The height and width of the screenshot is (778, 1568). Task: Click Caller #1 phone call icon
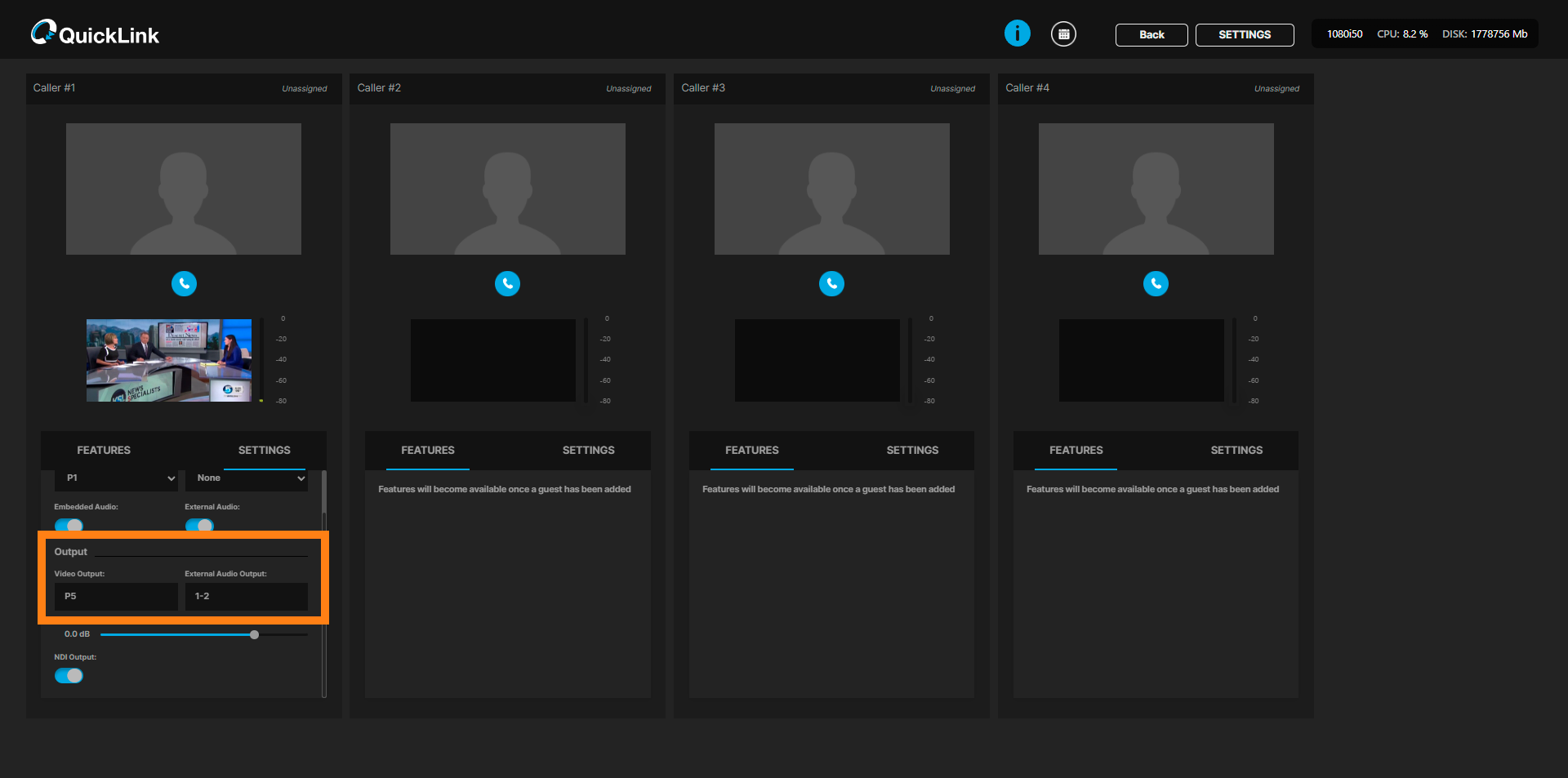[184, 283]
